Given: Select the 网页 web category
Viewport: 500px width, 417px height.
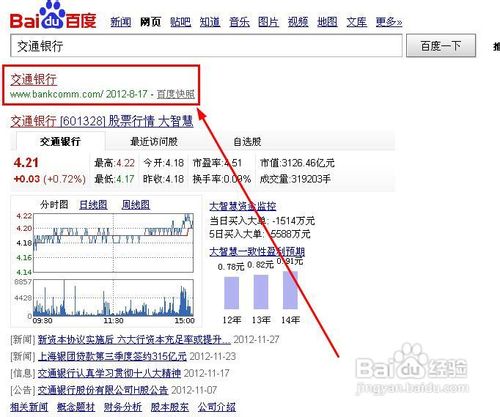Looking at the screenshot, I should coord(150,22).
